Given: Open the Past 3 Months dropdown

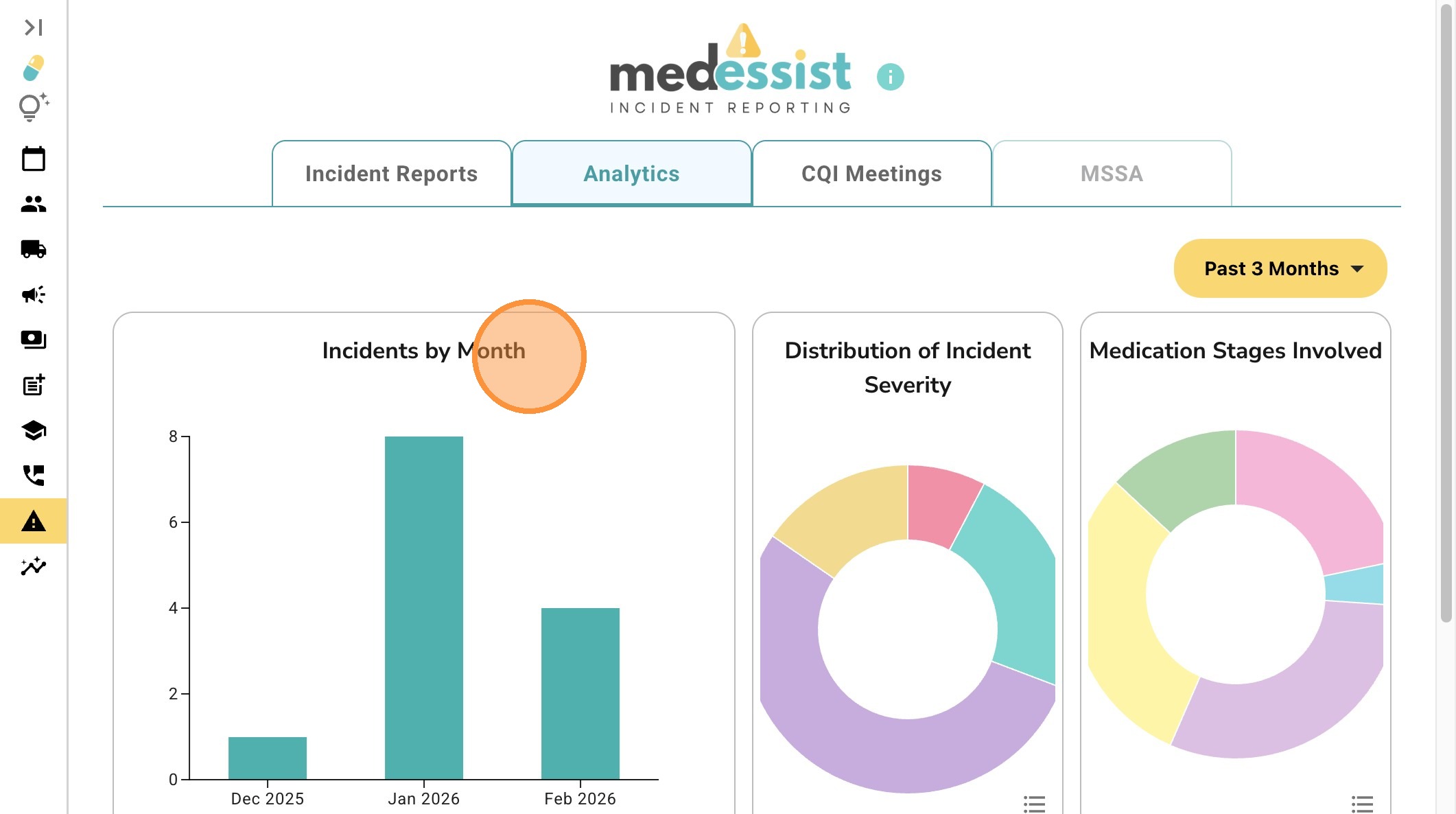Looking at the screenshot, I should pyautogui.click(x=1280, y=268).
